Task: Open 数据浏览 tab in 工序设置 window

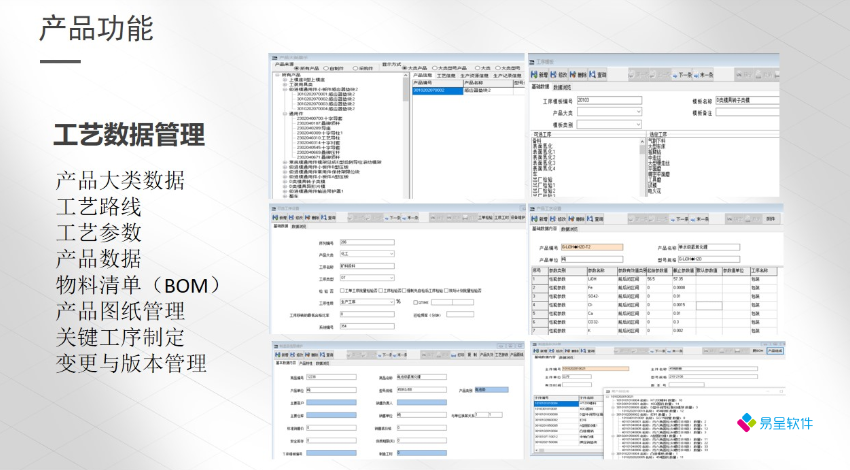Action: coord(299,226)
